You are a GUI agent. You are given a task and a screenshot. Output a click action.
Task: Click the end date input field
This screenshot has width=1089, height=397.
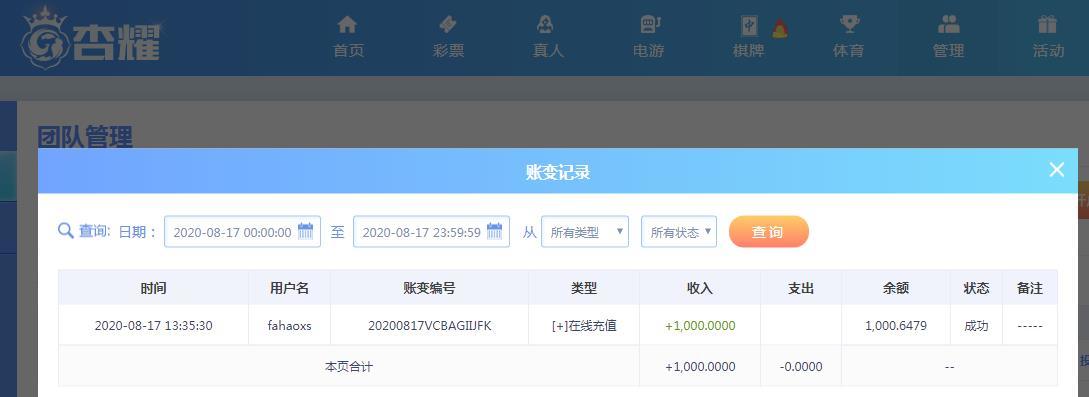click(431, 232)
